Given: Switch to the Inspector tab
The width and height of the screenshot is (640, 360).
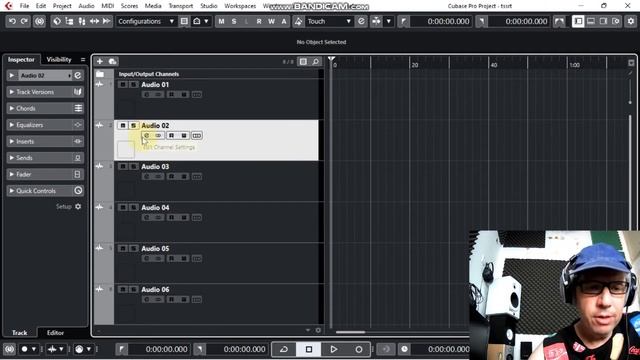Looking at the screenshot, I should 21,60.
